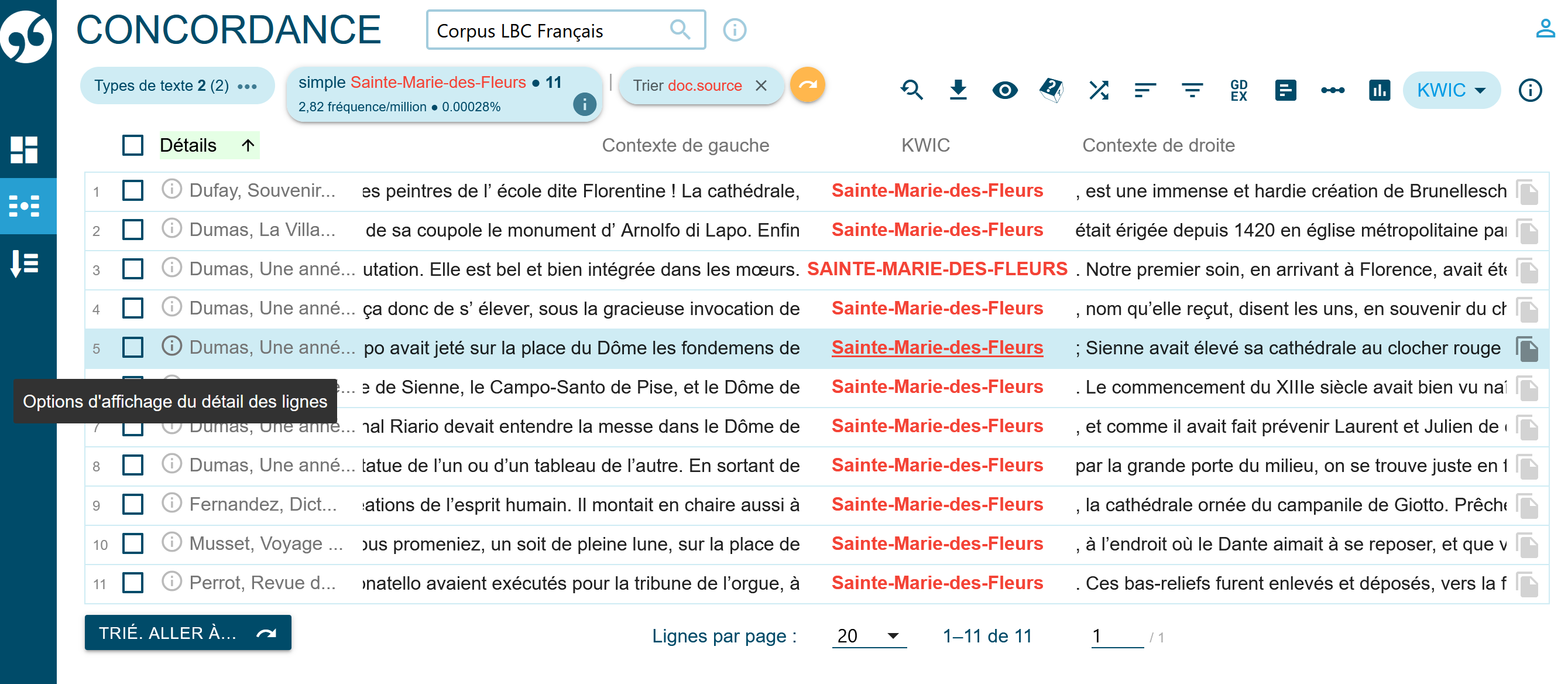Open the frequency list icon
Image resolution: width=1568 pixels, height=684 pixels.
(x=1285, y=90)
